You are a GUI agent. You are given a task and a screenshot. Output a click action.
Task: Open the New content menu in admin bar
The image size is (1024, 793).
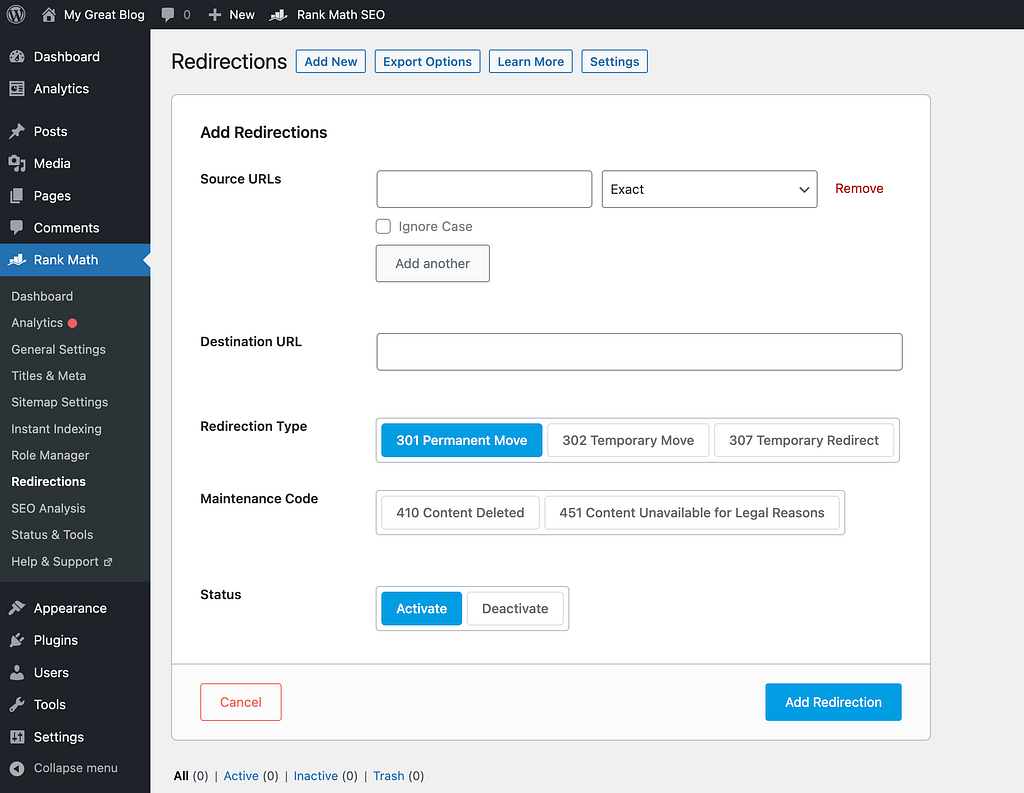pos(231,15)
